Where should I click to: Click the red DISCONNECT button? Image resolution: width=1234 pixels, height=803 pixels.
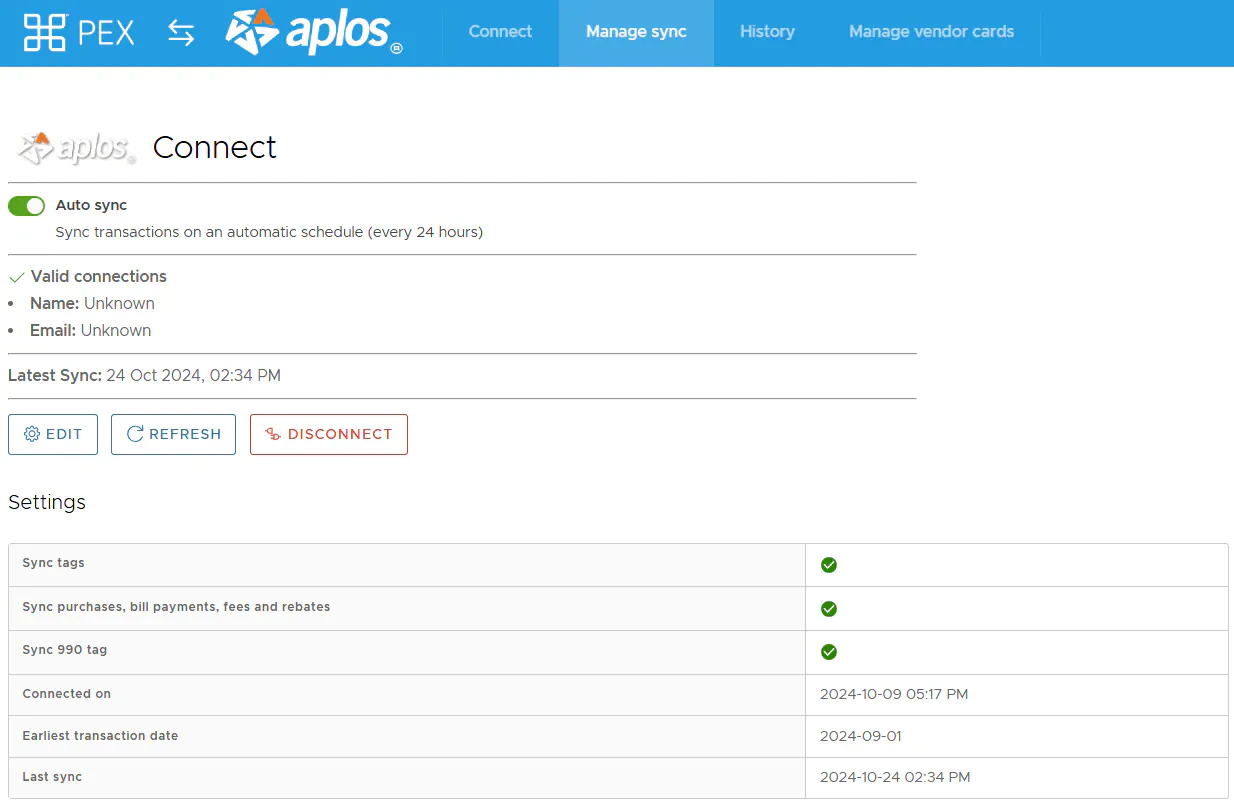coord(329,434)
